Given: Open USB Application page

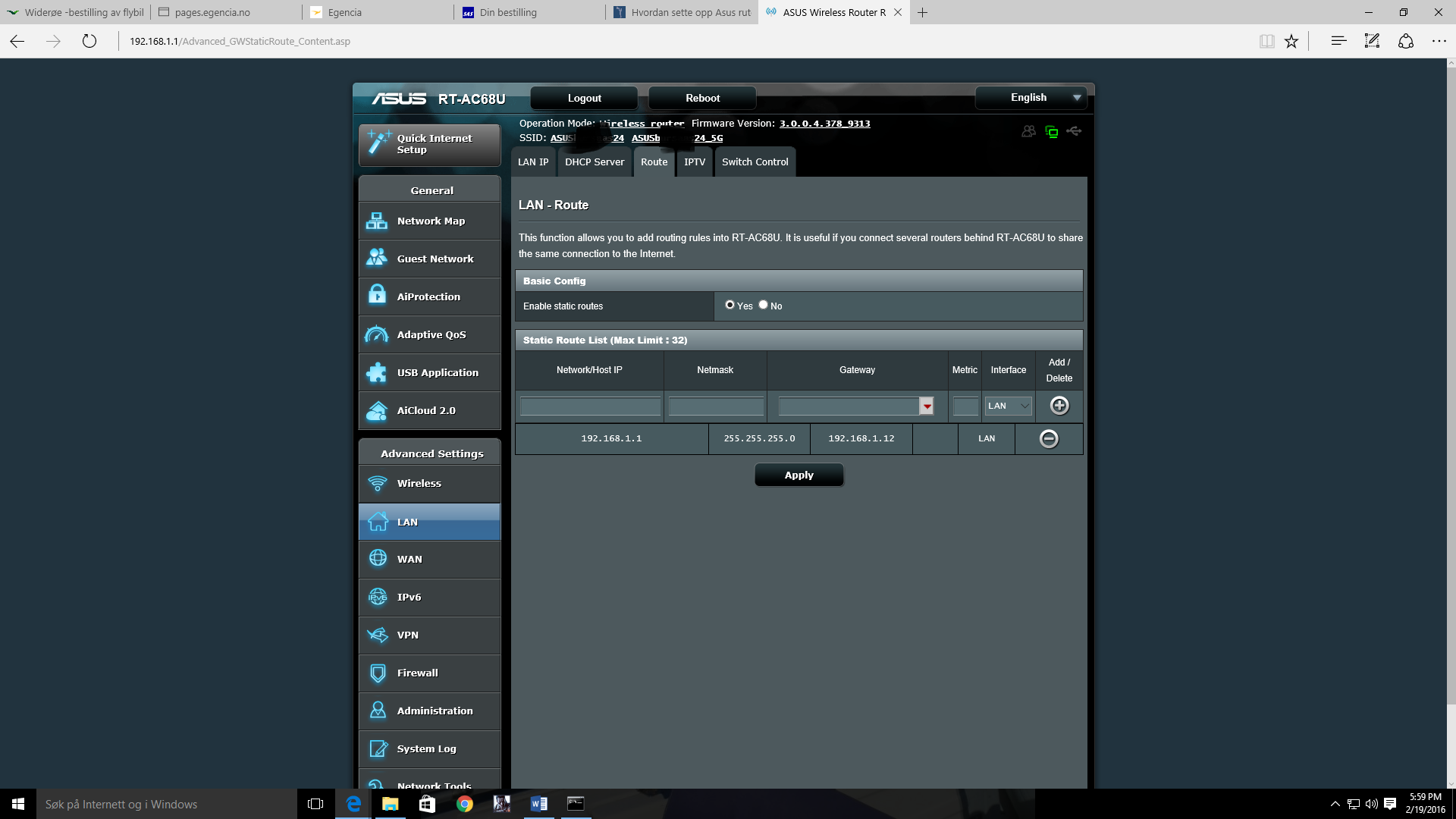Looking at the screenshot, I should tap(429, 372).
